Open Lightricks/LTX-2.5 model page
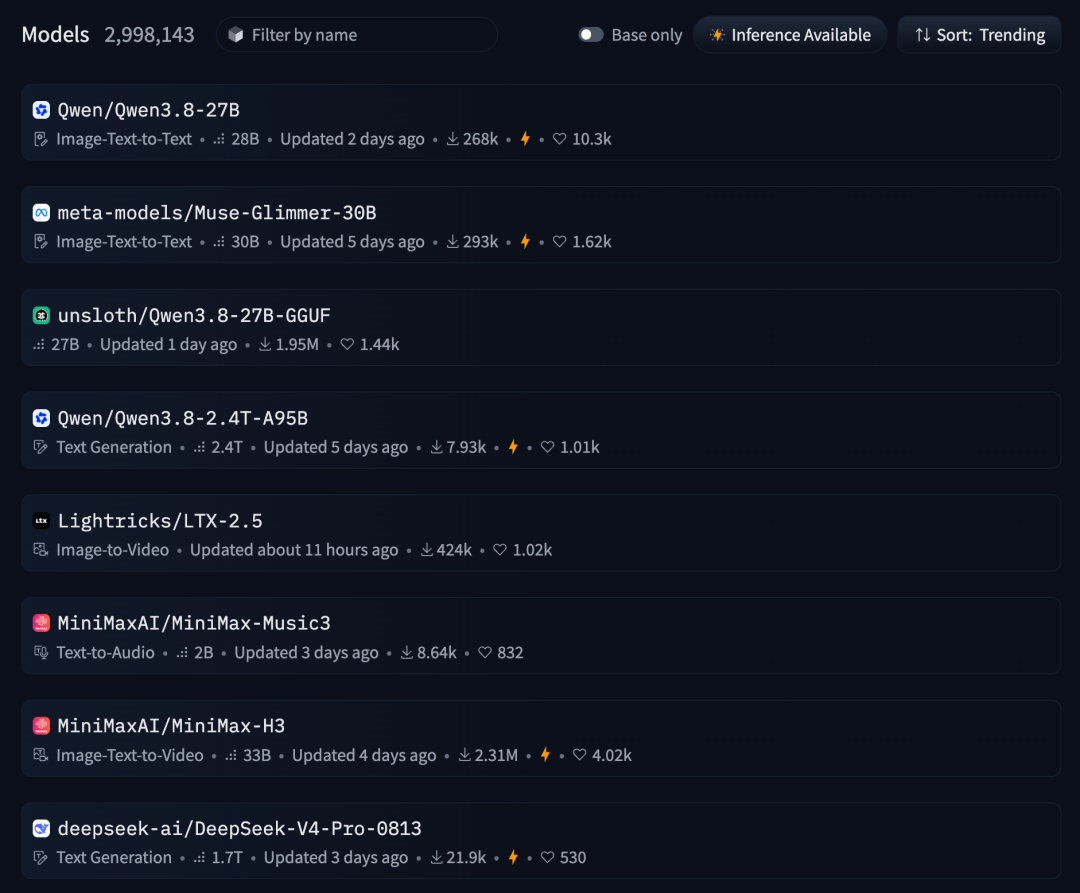 (160, 521)
